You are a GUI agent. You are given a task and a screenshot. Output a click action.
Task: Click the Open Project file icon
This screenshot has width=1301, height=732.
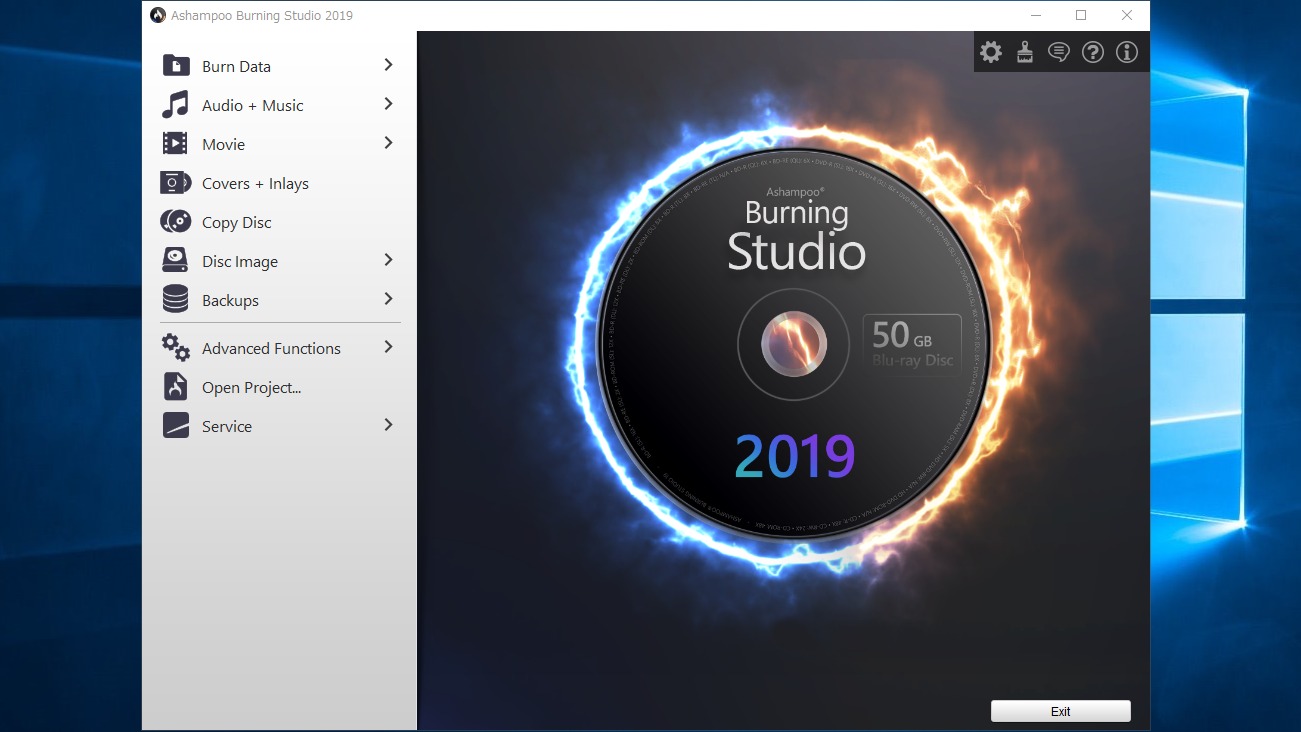pos(175,387)
